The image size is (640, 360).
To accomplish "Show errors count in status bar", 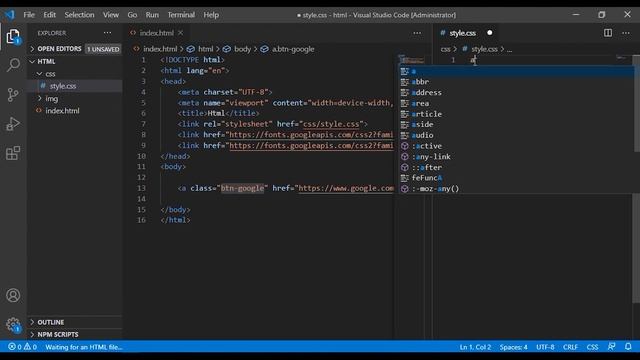I will [x=15, y=347].
